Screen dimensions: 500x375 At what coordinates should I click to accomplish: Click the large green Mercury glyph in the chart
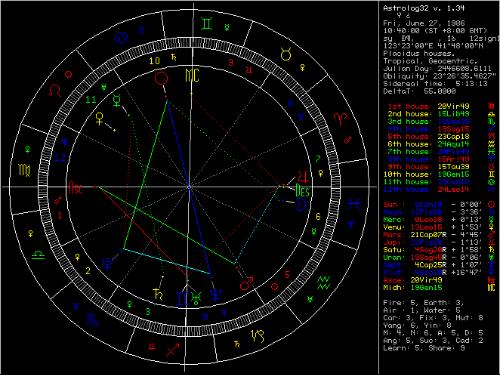pyautogui.click(x=117, y=100)
